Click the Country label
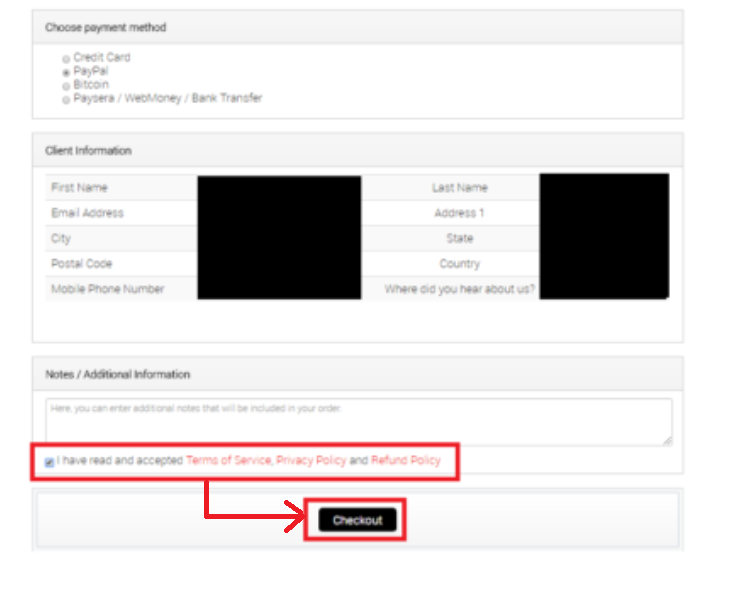The height and width of the screenshot is (589, 747). click(x=460, y=264)
